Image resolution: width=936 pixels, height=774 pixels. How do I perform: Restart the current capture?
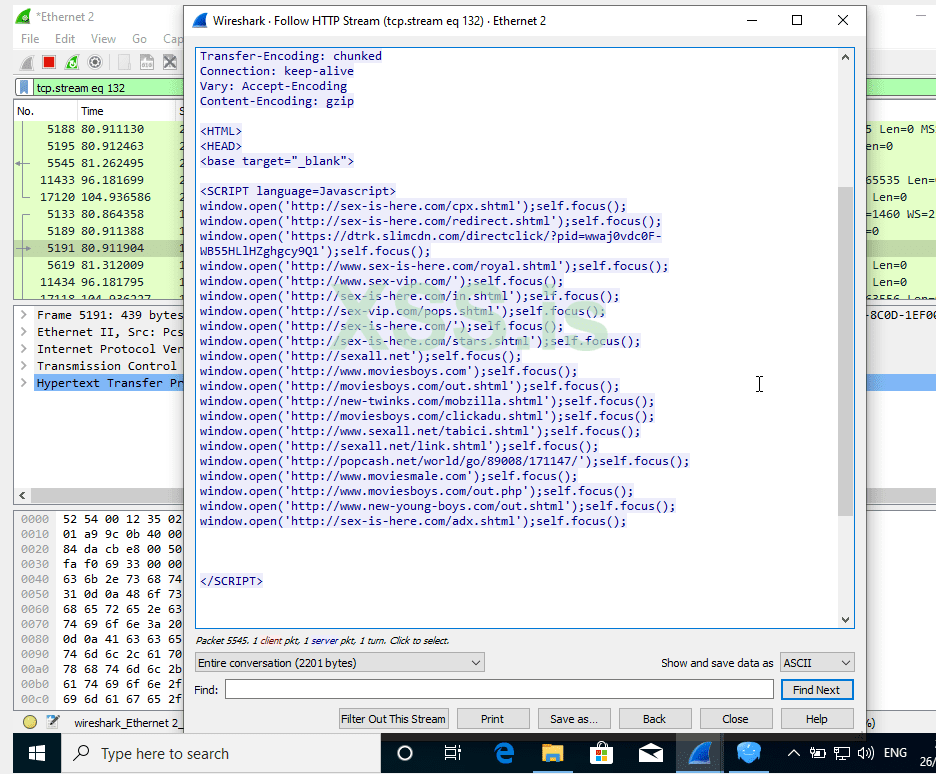pyautogui.click(x=70, y=62)
